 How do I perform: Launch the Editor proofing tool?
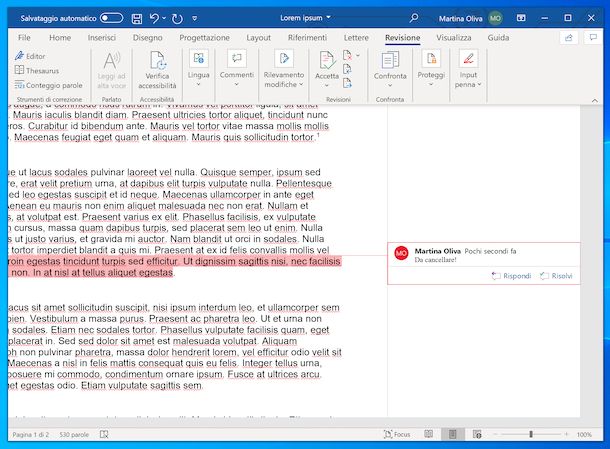30,56
